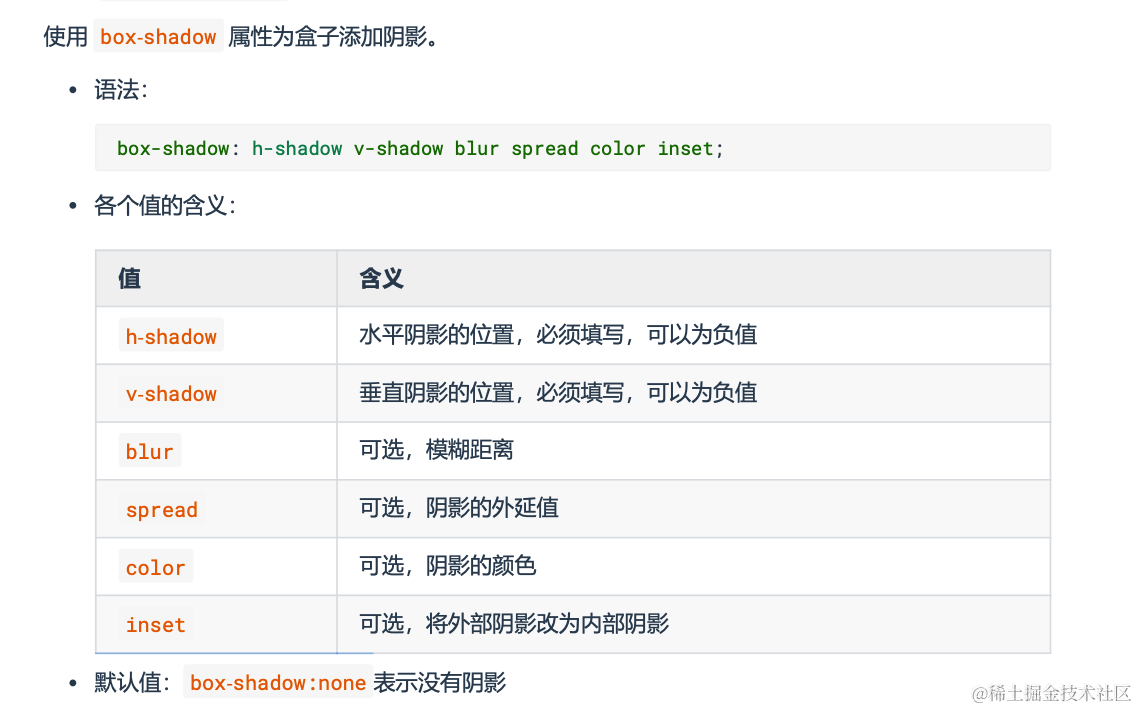Image resolution: width=1138 pixels, height=710 pixels.
Task: Click the 可选，模糊距离 cell
Action: click(x=436, y=451)
